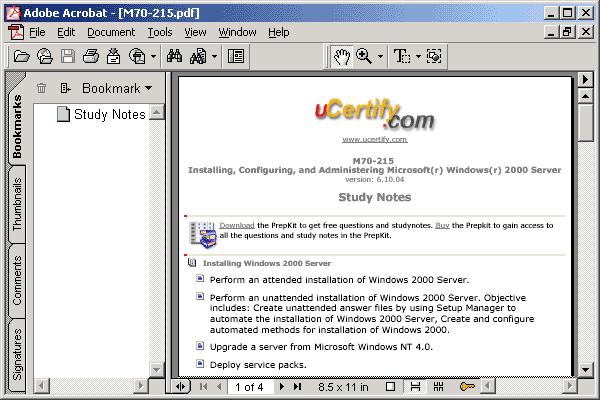Click the bullet icon beside attended installation
The width and height of the screenshot is (600, 400).
200,278
